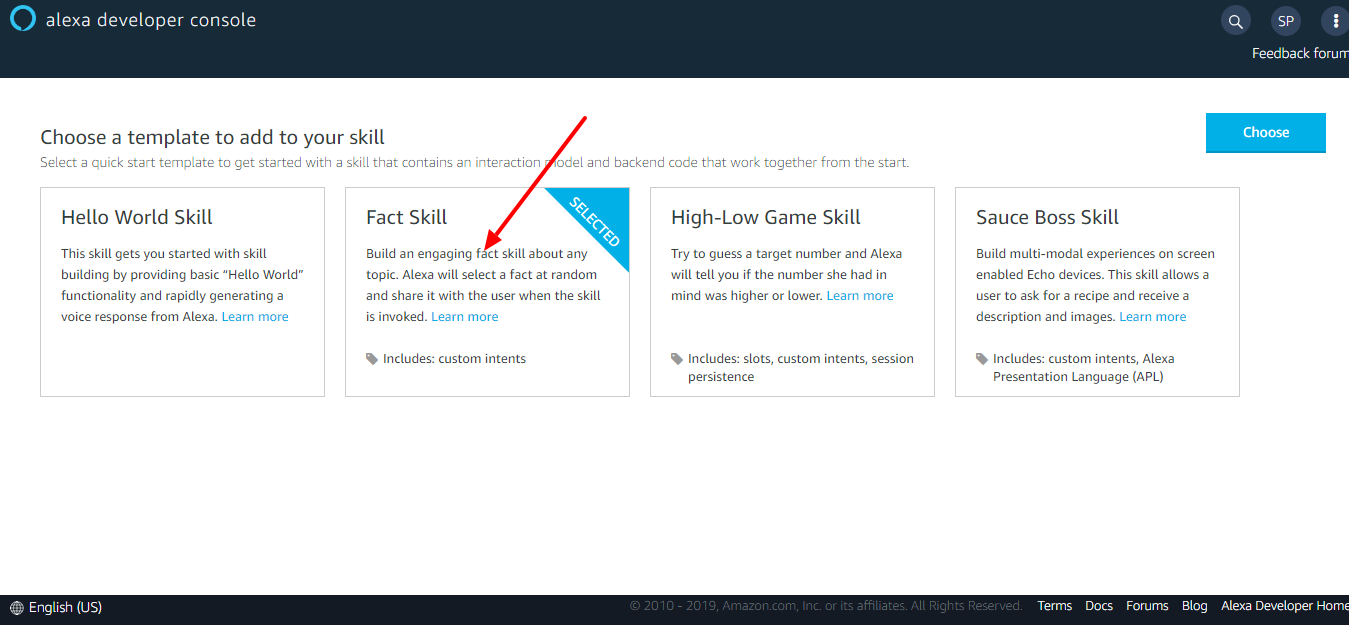Open search via magnifier icon

[x=1236, y=21]
